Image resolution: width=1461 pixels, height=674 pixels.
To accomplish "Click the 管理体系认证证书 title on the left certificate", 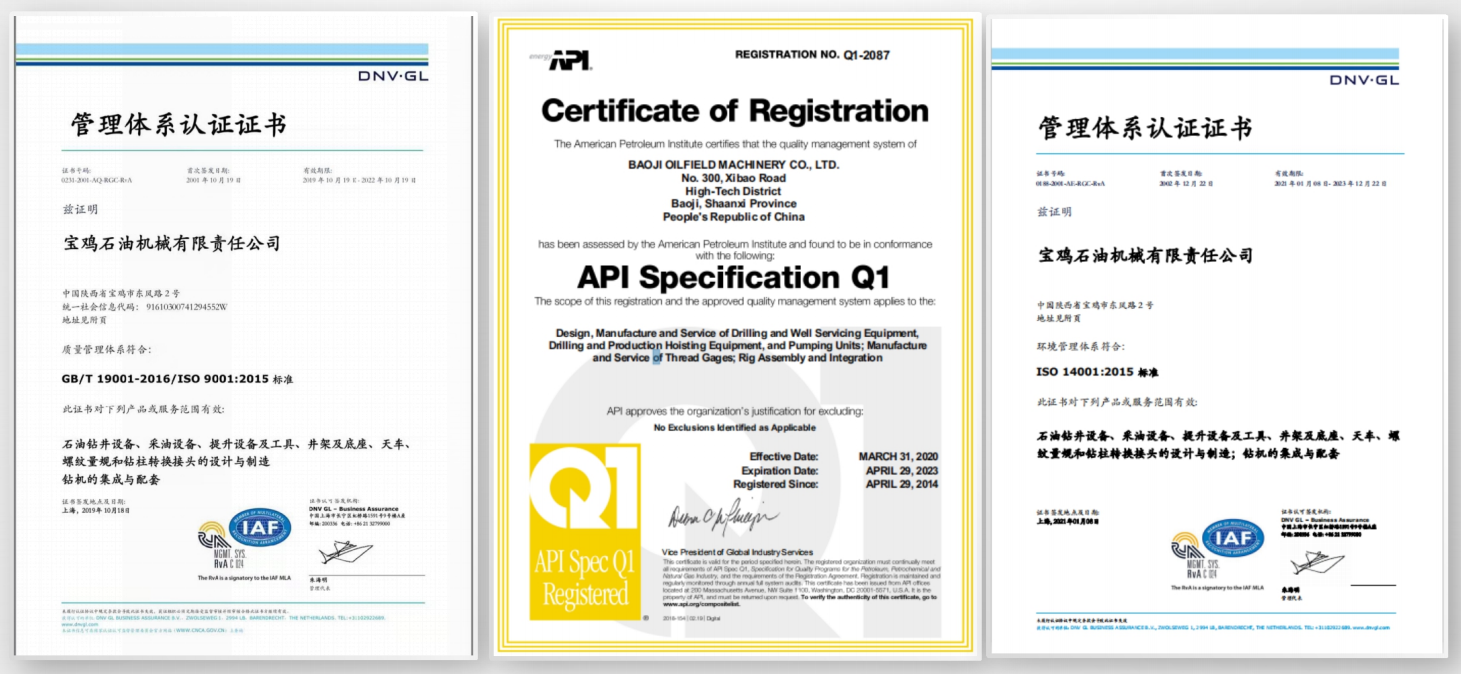I will pyautogui.click(x=178, y=124).
